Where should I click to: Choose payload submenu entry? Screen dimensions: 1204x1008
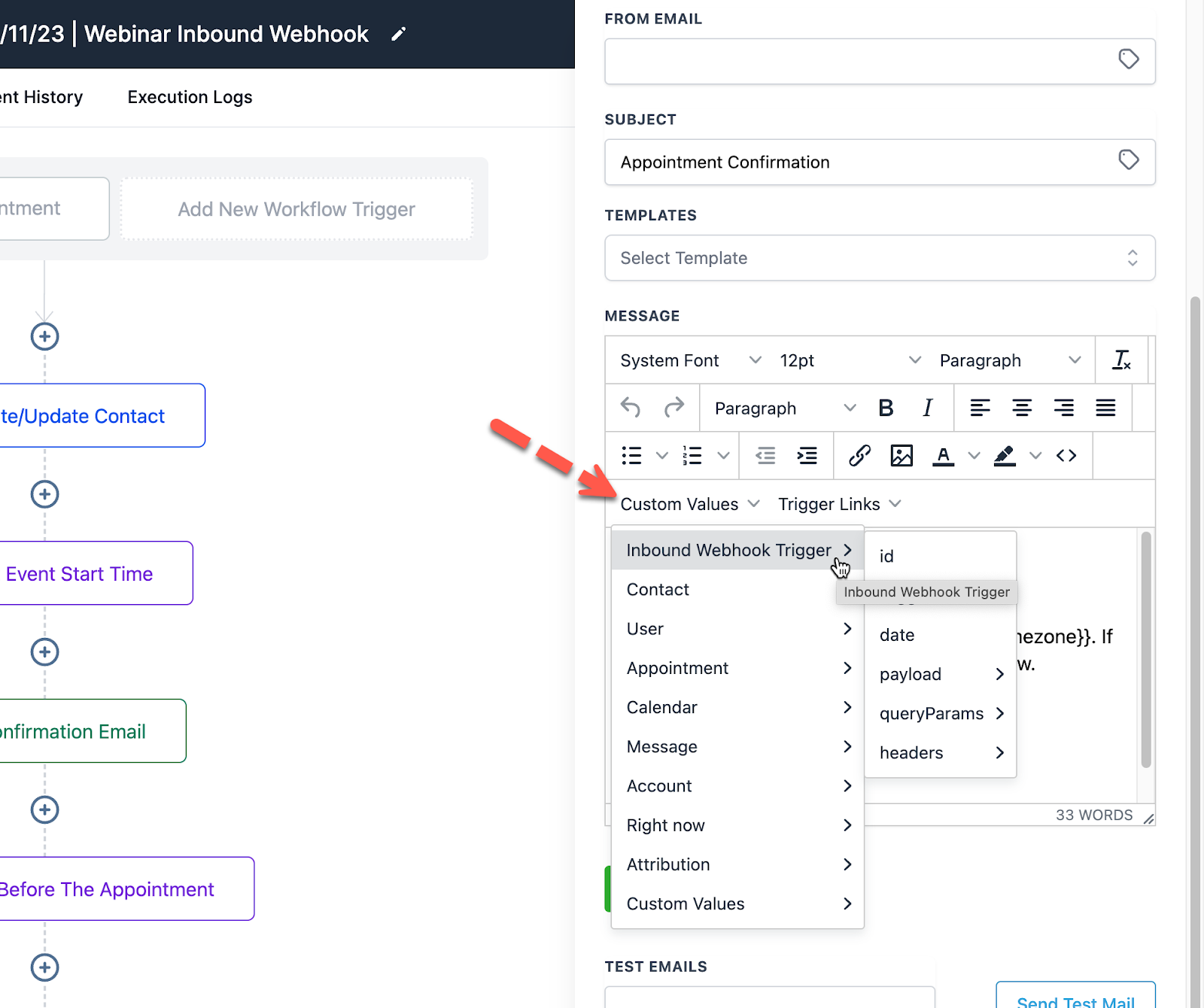pyautogui.click(x=941, y=674)
